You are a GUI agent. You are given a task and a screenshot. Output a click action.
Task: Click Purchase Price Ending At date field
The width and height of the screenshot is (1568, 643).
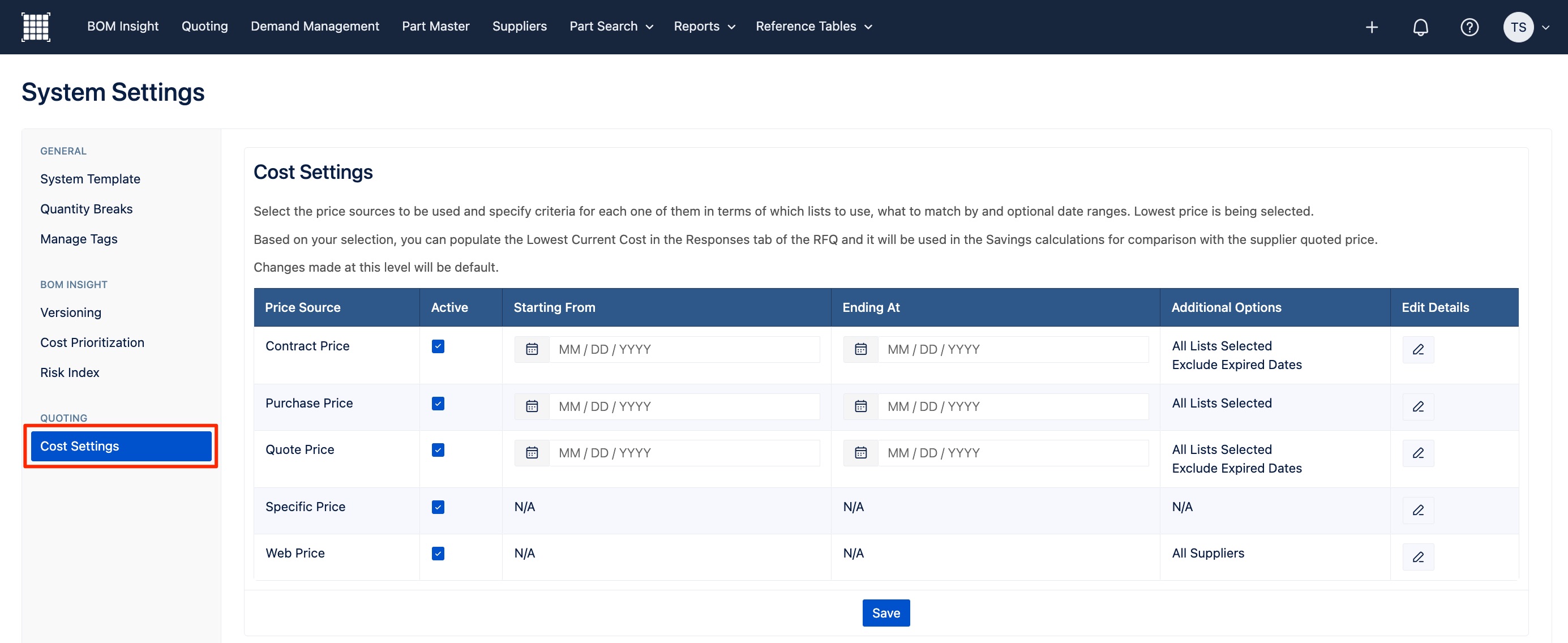(1013, 407)
